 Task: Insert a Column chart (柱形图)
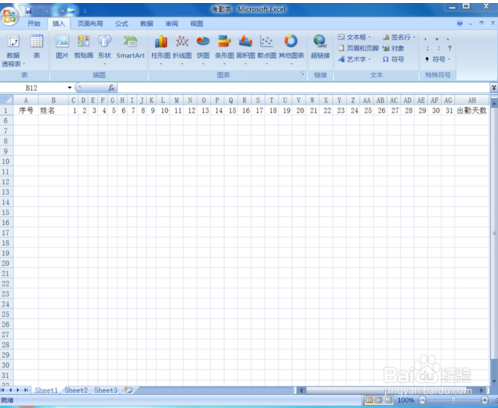161,49
